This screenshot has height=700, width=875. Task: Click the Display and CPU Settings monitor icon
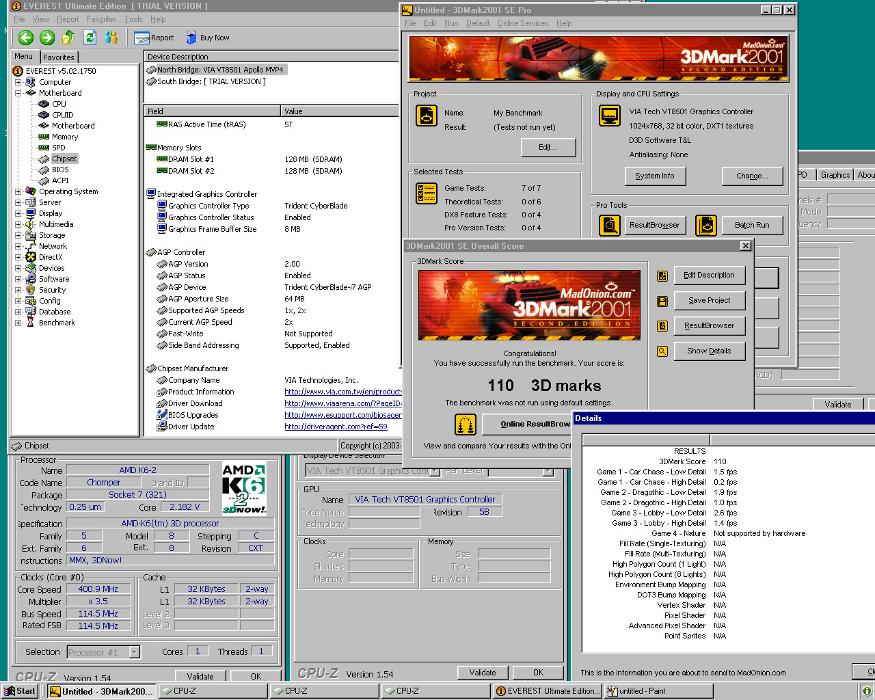(609, 116)
